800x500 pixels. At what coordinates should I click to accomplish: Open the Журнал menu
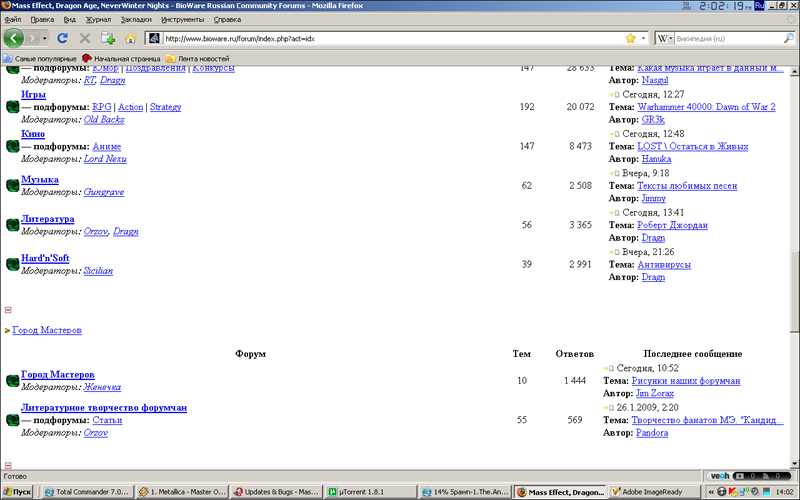pos(98,19)
